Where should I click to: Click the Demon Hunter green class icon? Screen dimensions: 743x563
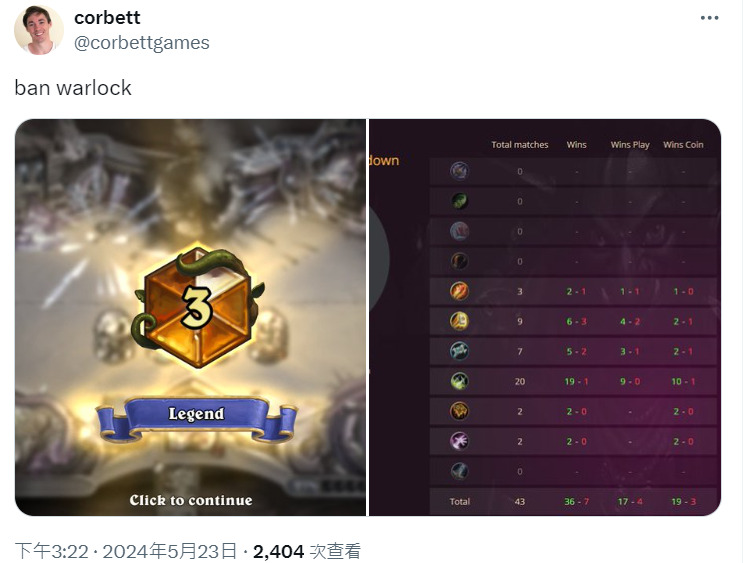tap(459, 201)
